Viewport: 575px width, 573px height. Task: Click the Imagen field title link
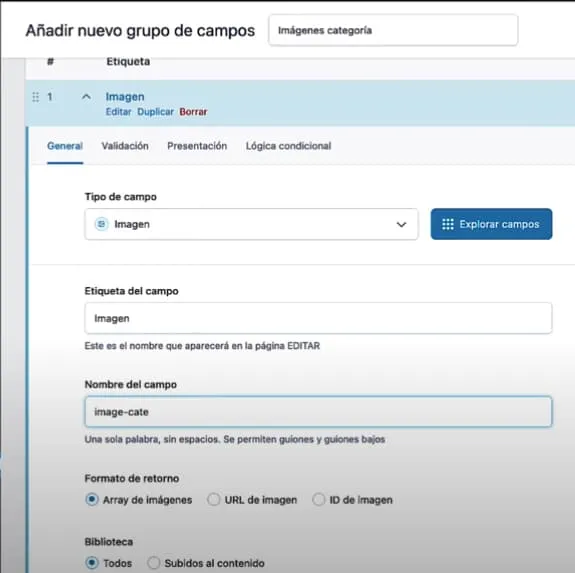tap(125, 97)
